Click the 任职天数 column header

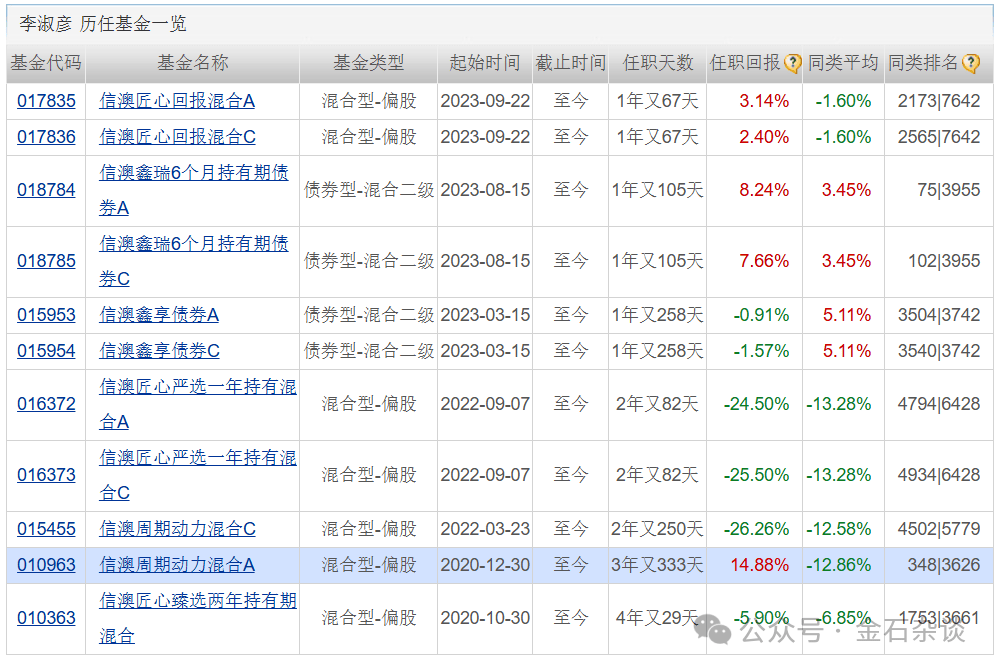click(657, 63)
